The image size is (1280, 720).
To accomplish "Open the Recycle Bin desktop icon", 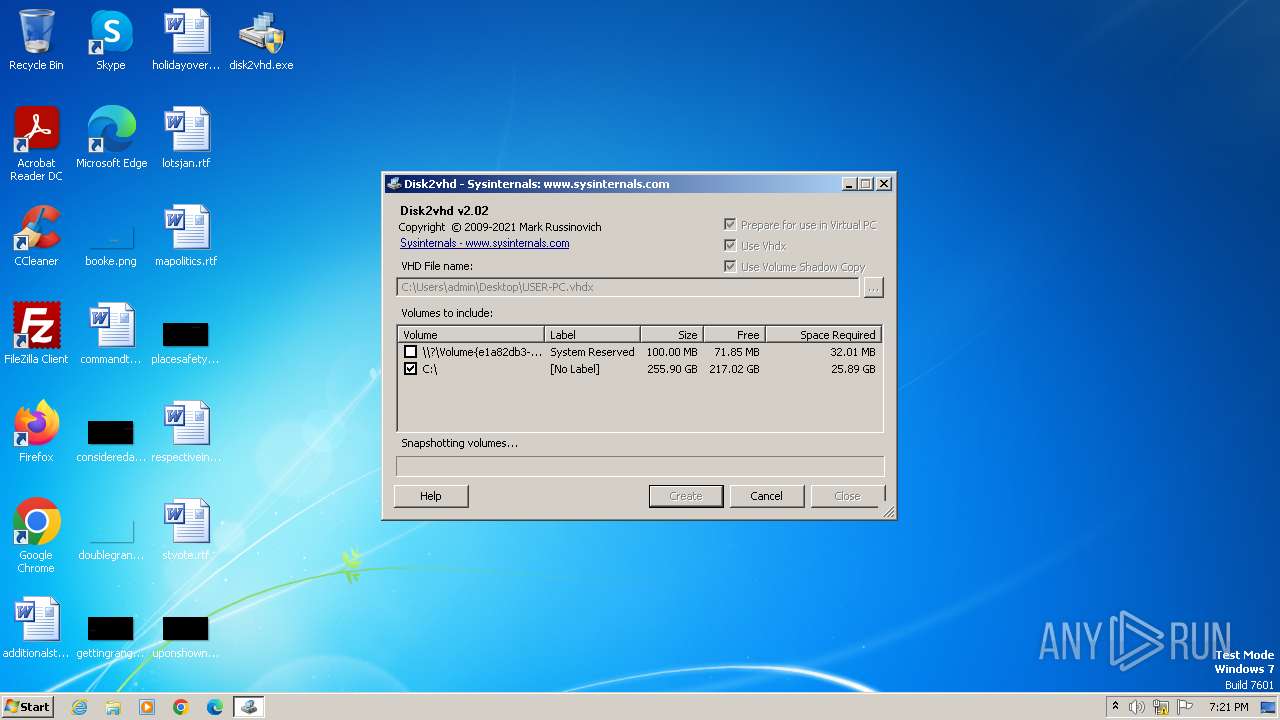I will 36,40.
